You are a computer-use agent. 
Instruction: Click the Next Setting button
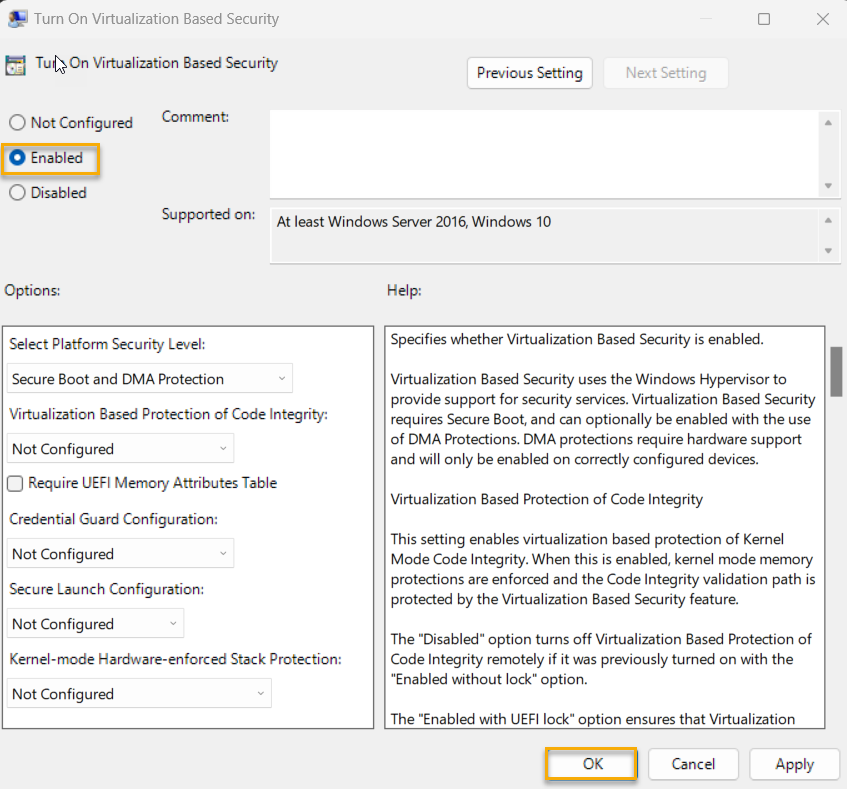tap(666, 72)
